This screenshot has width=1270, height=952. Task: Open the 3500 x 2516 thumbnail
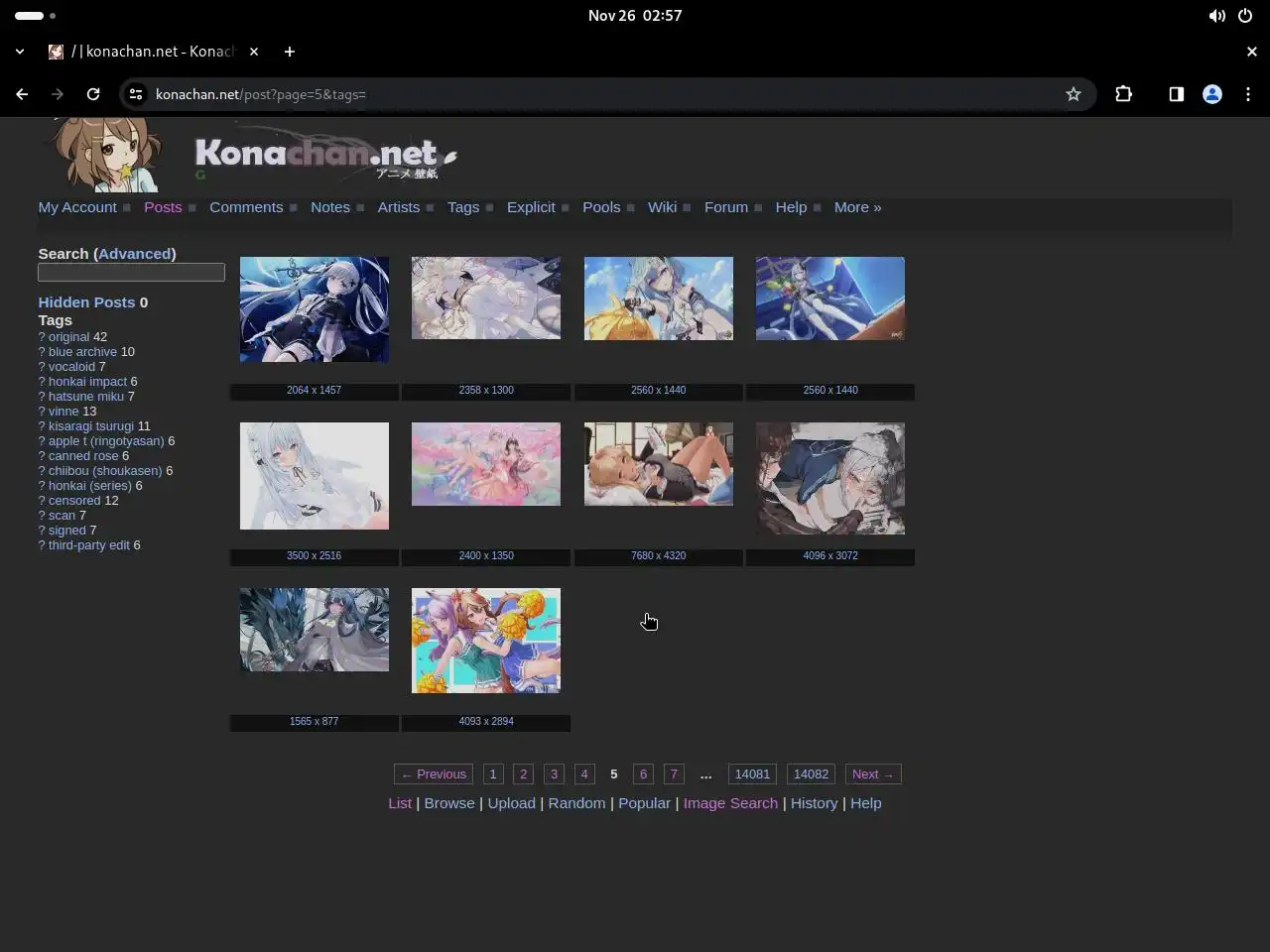pos(315,476)
